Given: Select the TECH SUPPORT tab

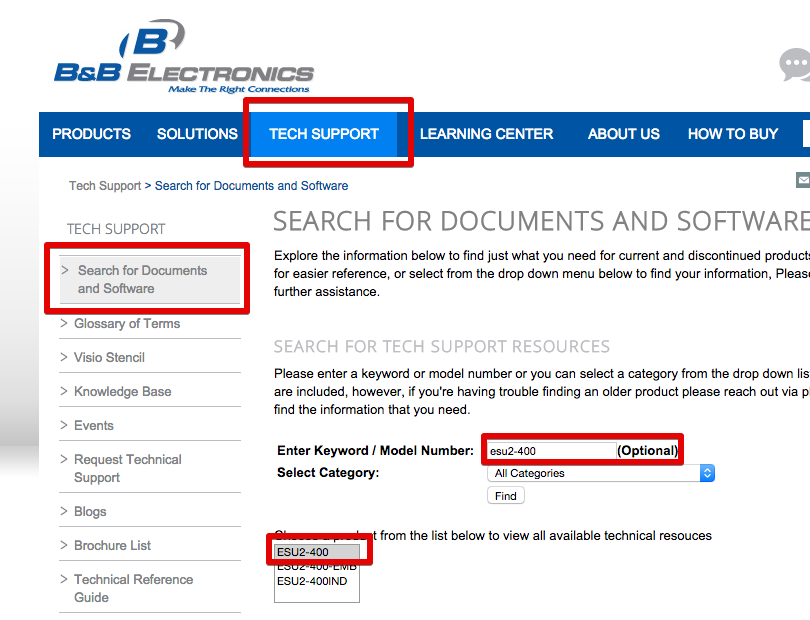Looking at the screenshot, I should (x=324, y=134).
